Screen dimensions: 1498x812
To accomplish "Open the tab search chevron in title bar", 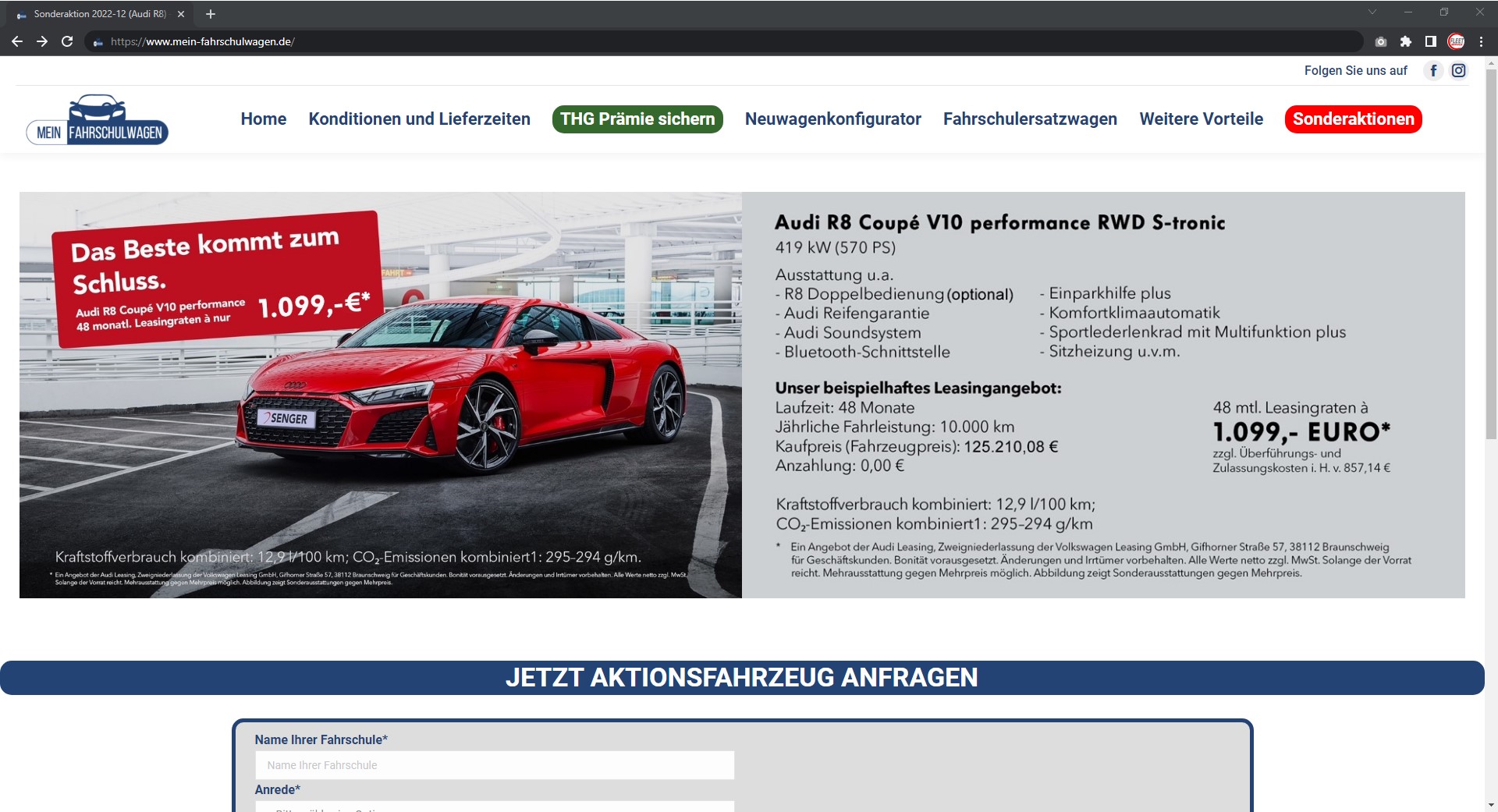I will tap(1372, 12).
